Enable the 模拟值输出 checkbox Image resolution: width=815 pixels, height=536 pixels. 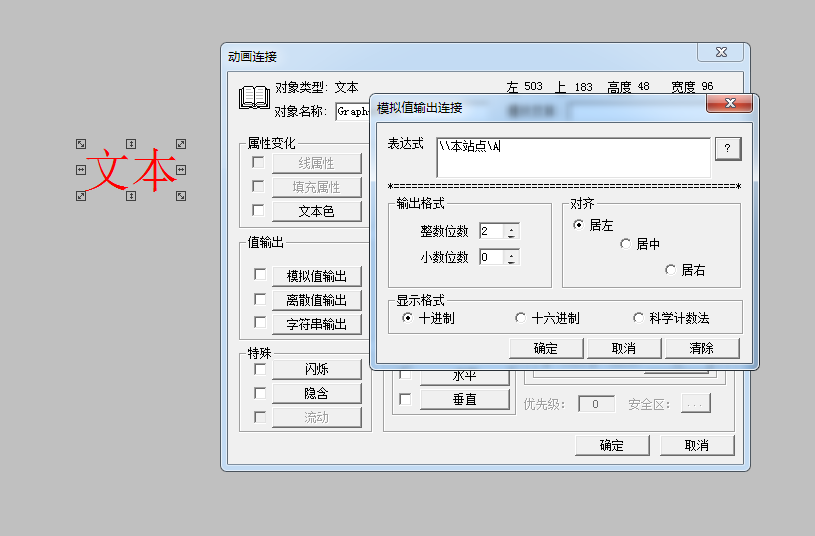click(x=259, y=275)
